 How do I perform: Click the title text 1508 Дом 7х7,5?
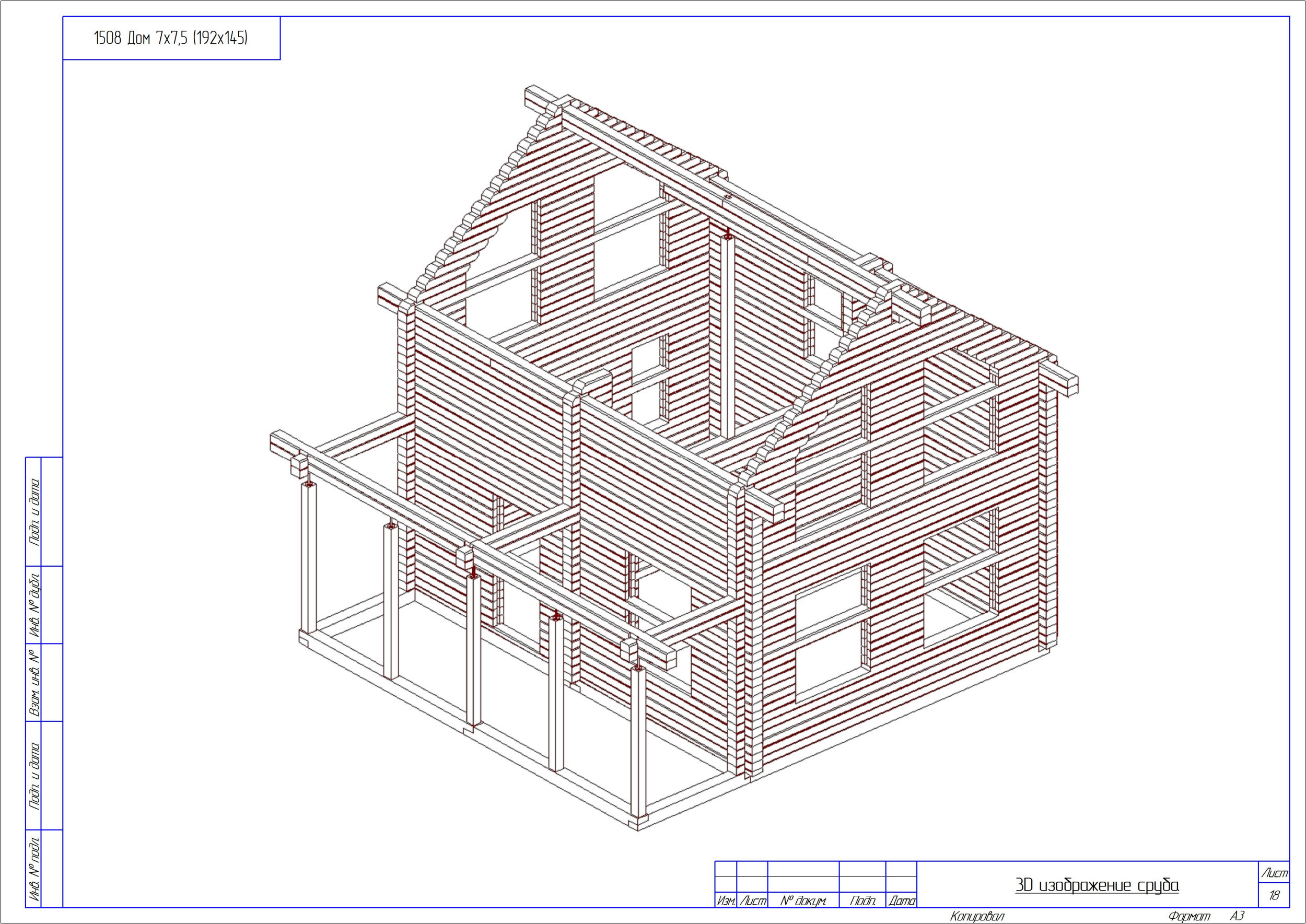pos(170,38)
